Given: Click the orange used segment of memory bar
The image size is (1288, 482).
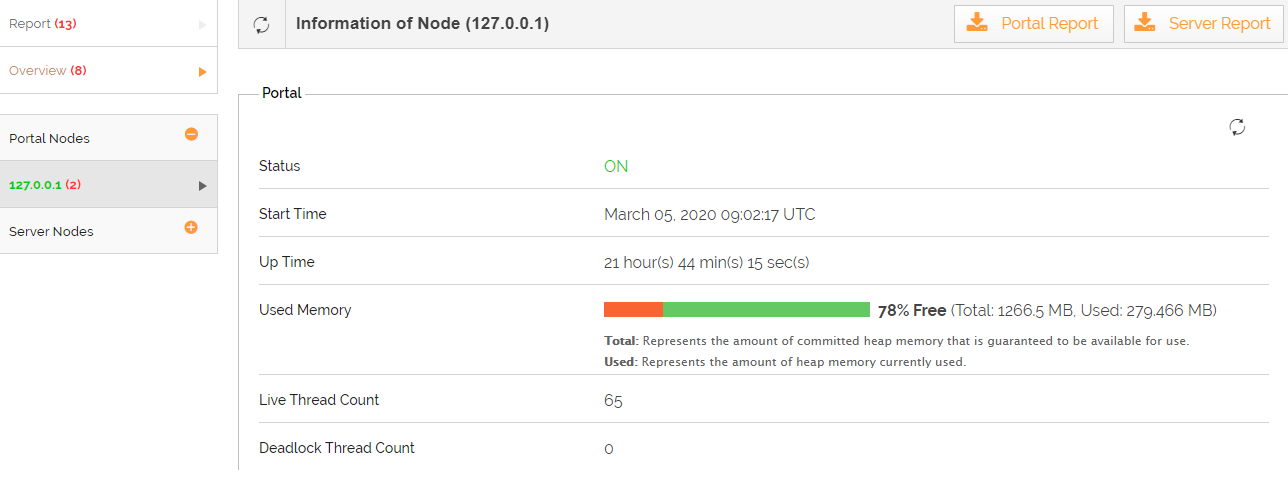Looking at the screenshot, I should (x=633, y=310).
